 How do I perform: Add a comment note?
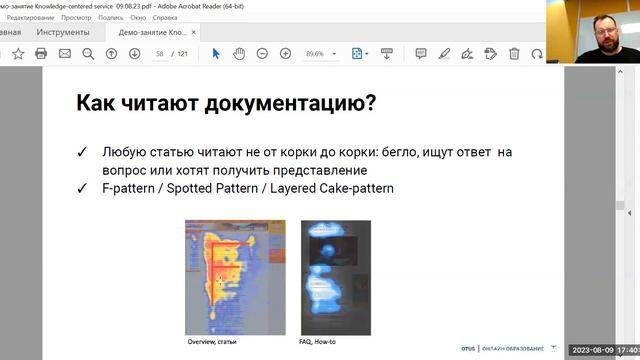click(x=420, y=53)
